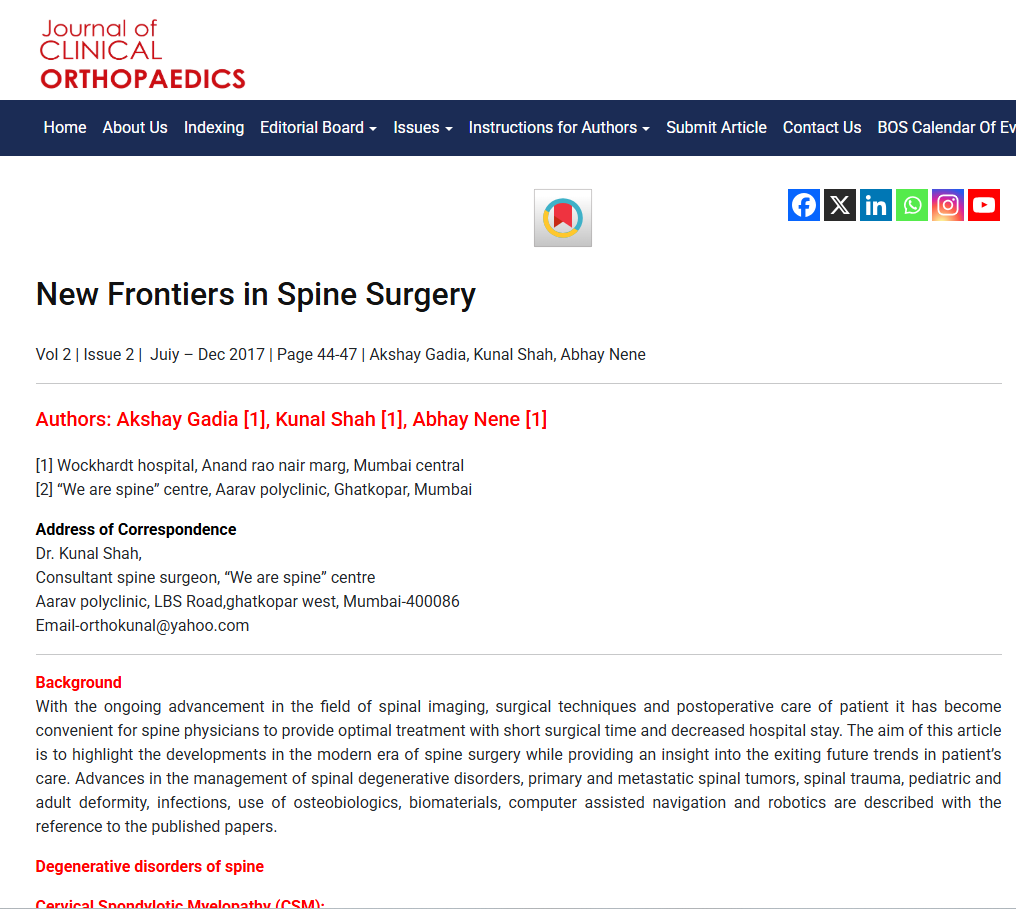Open the Instagram icon link
This screenshot has height=909, width=1016.
[x=948, y=205]
